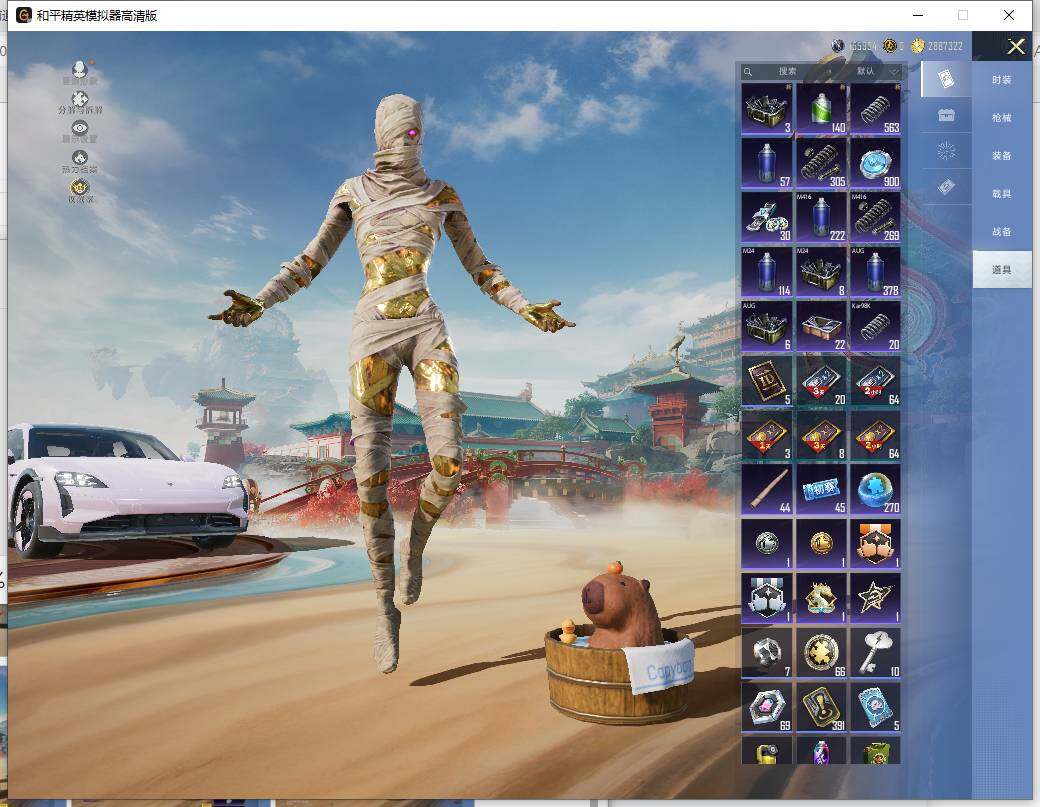
Task: Expand the 默认 sort dropdown
Action: (x=876, y=71)
